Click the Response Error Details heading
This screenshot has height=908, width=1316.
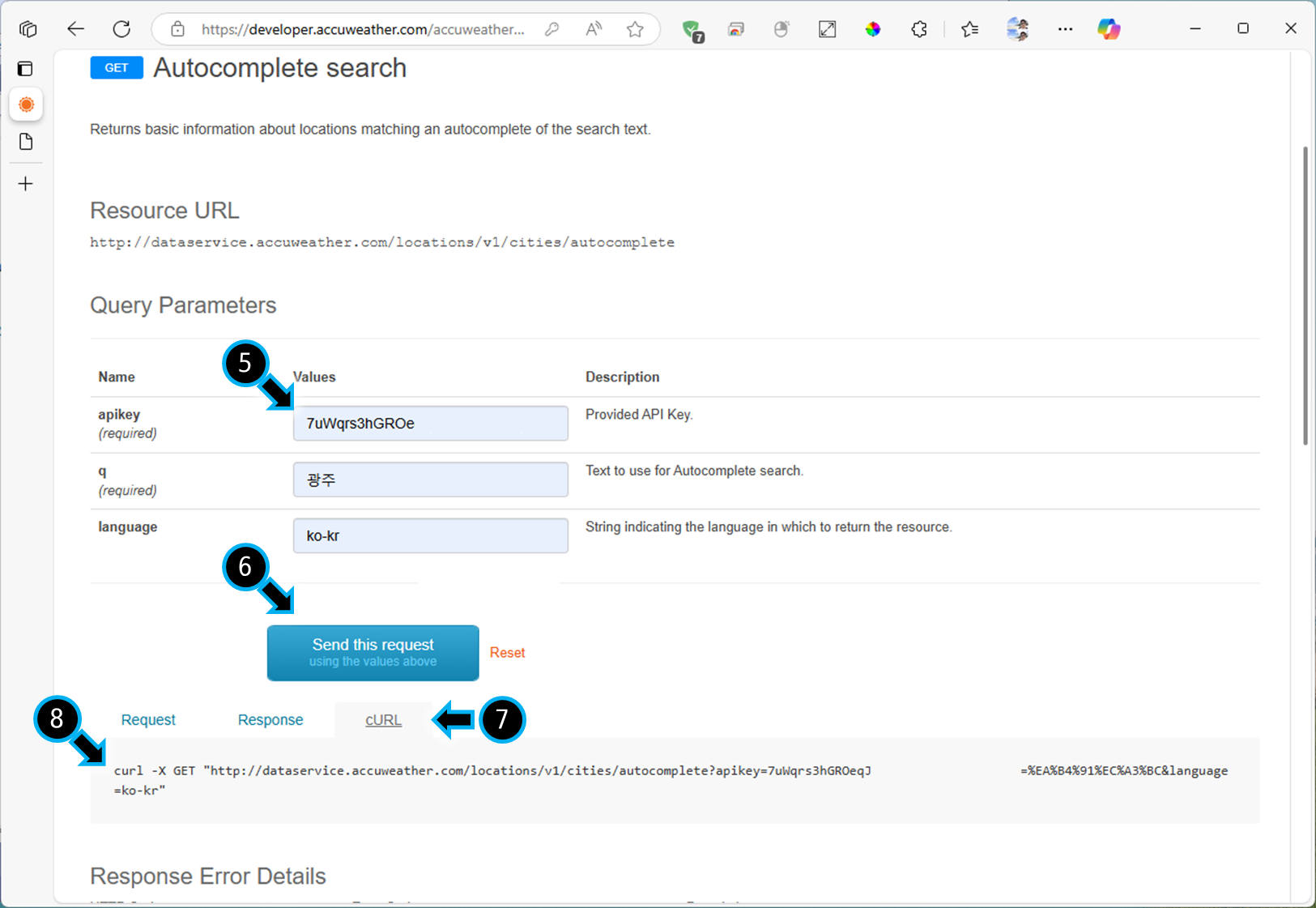coord(208,876)
